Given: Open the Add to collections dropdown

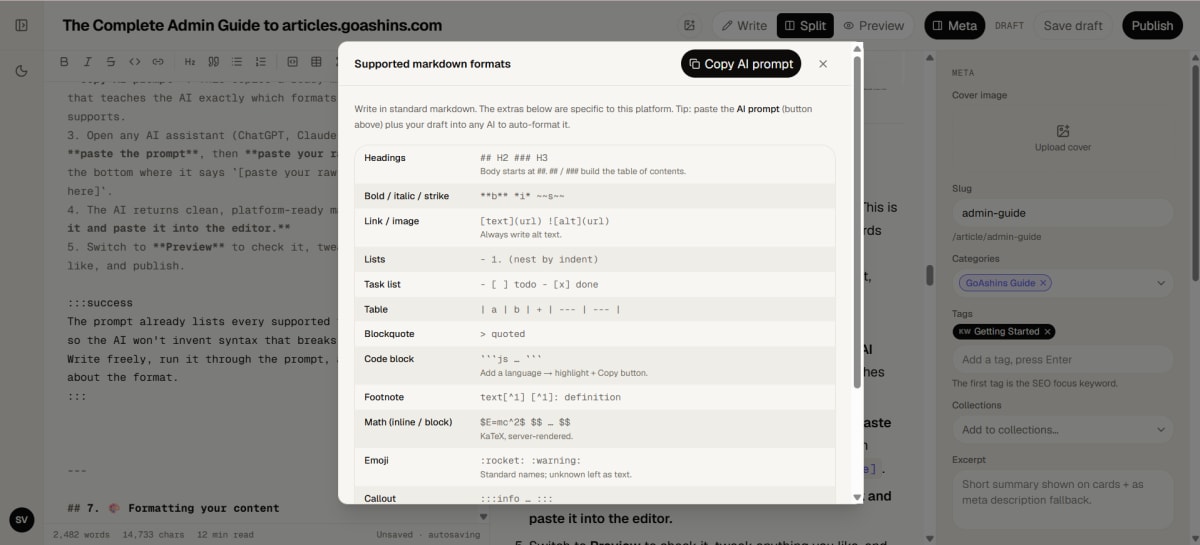Looking at the screenshot, I should (x=1062, y=430).
